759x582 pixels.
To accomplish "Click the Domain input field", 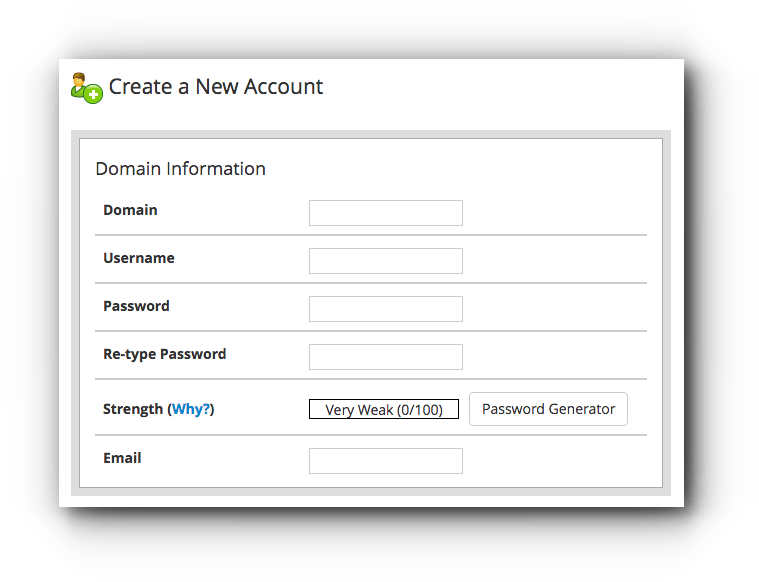I will (386, 213).
